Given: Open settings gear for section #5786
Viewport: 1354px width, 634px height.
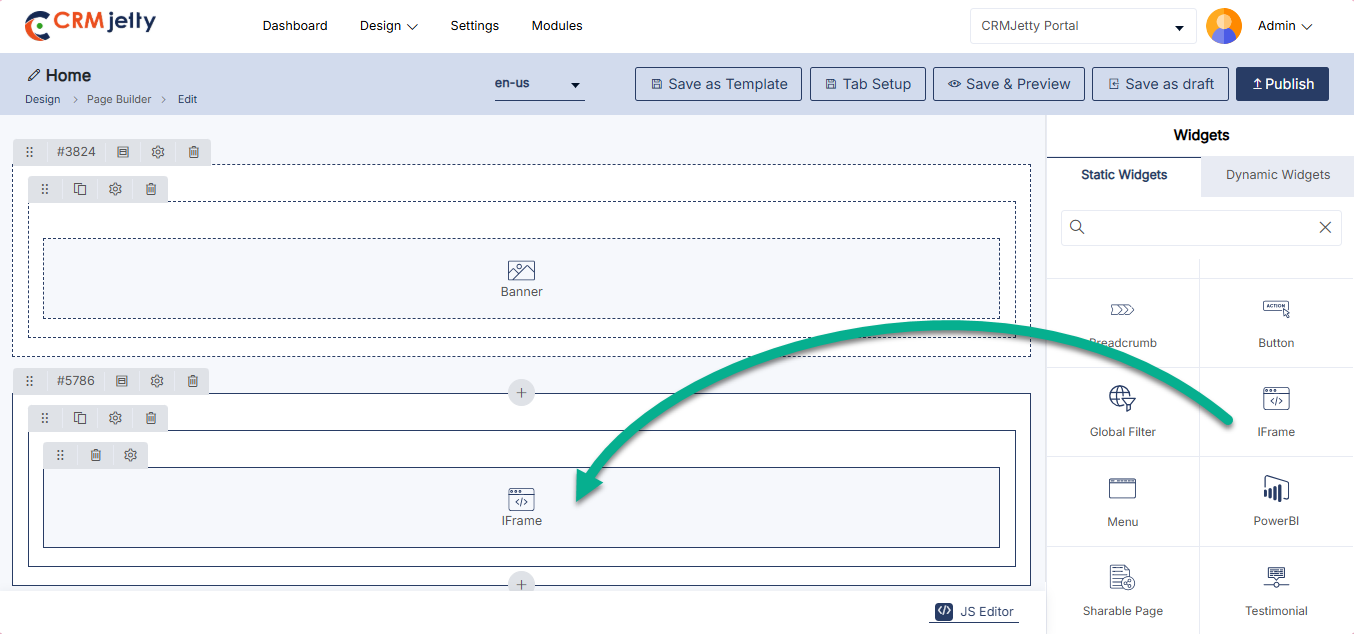Looking at the screenshot, I should 157,381.
